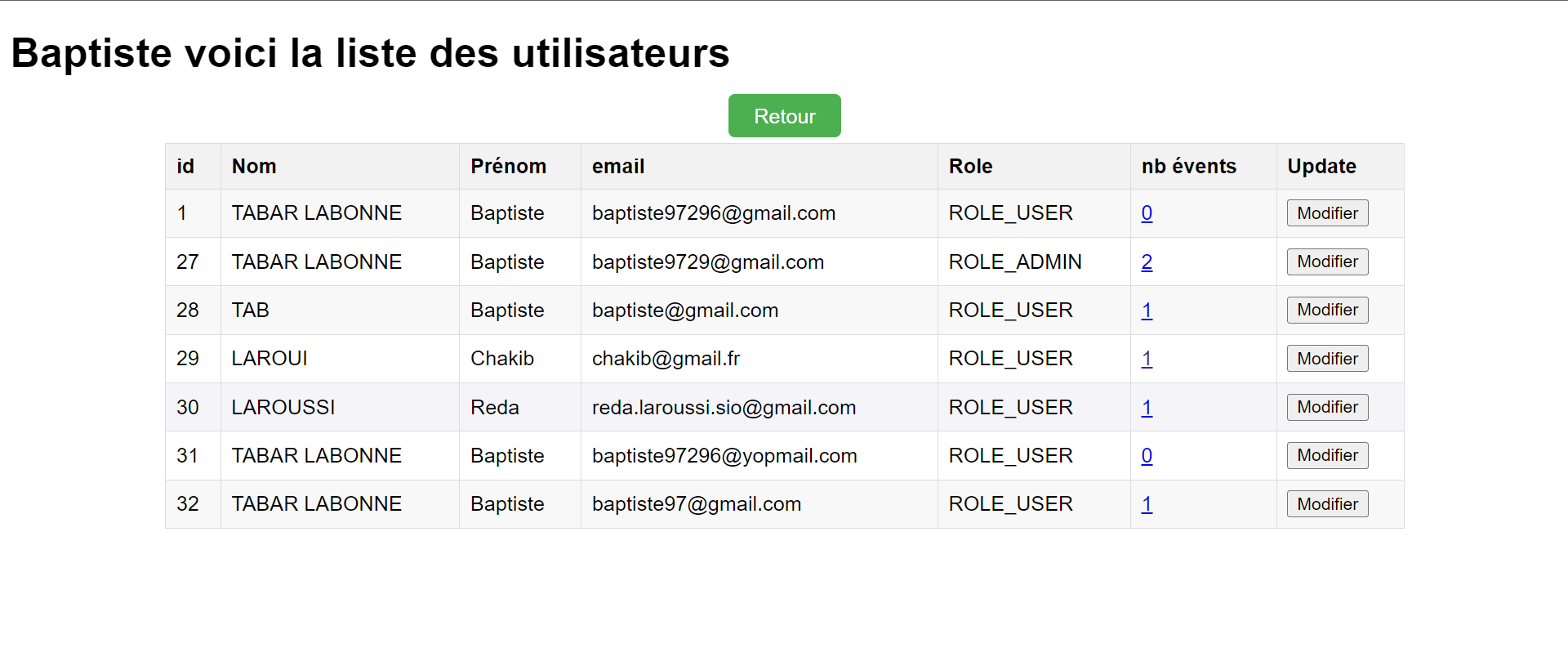View events link for Reda LAROUSSI
Image resolution: width=1568 pixels, height=666 pixels.
pyautogui.click(x=1147, y=408)
